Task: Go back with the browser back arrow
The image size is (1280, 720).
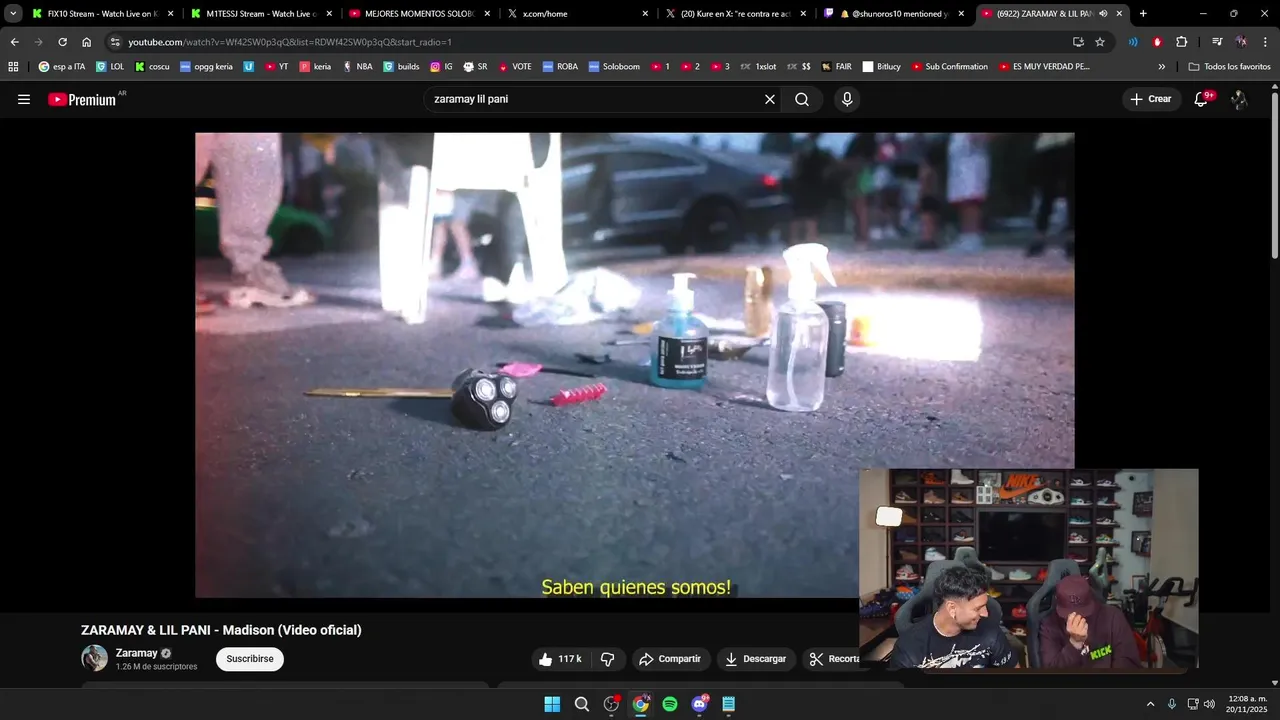Action: coord(14,42)
